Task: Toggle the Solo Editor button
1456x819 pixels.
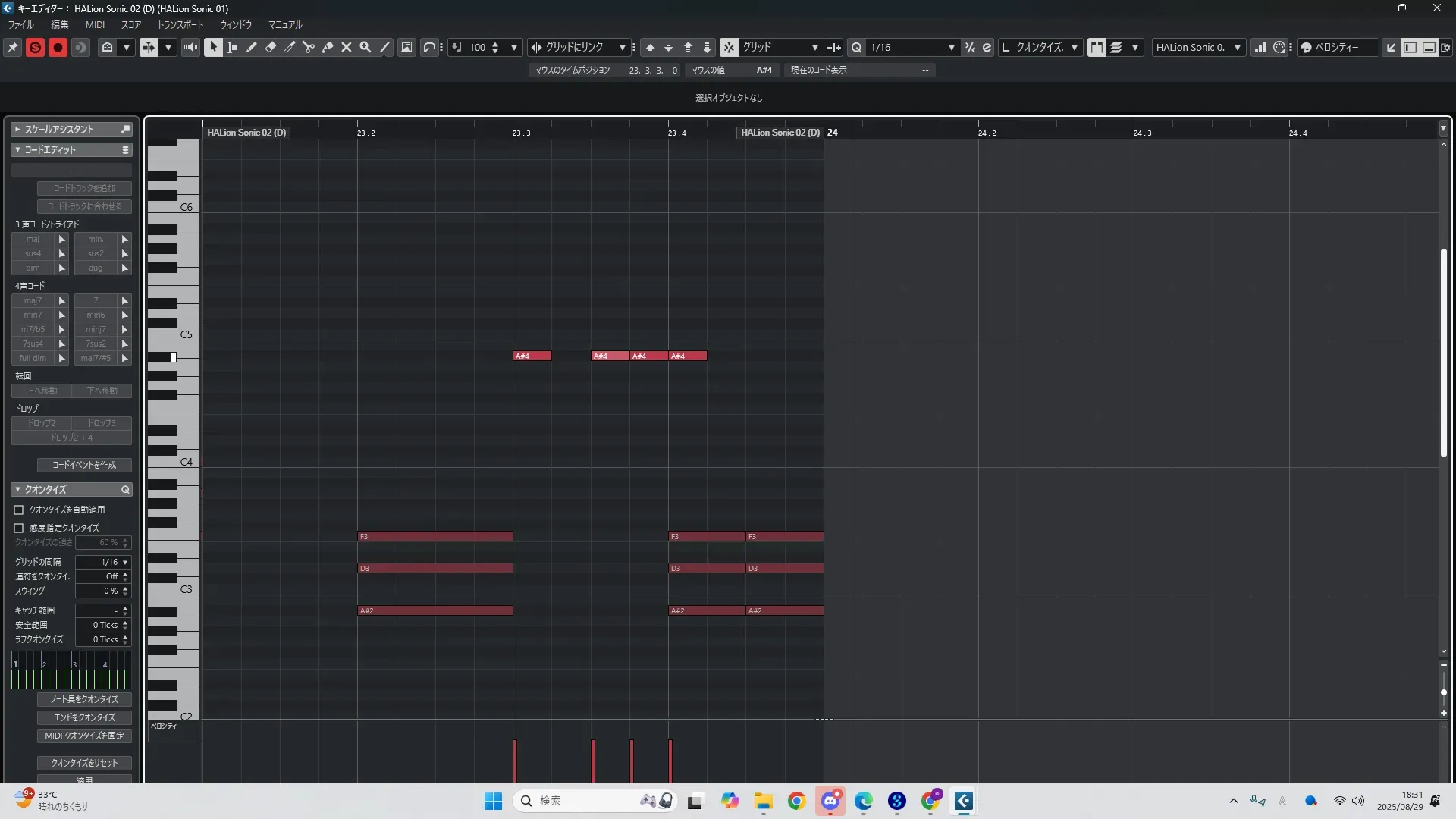Action: [35, 47]
